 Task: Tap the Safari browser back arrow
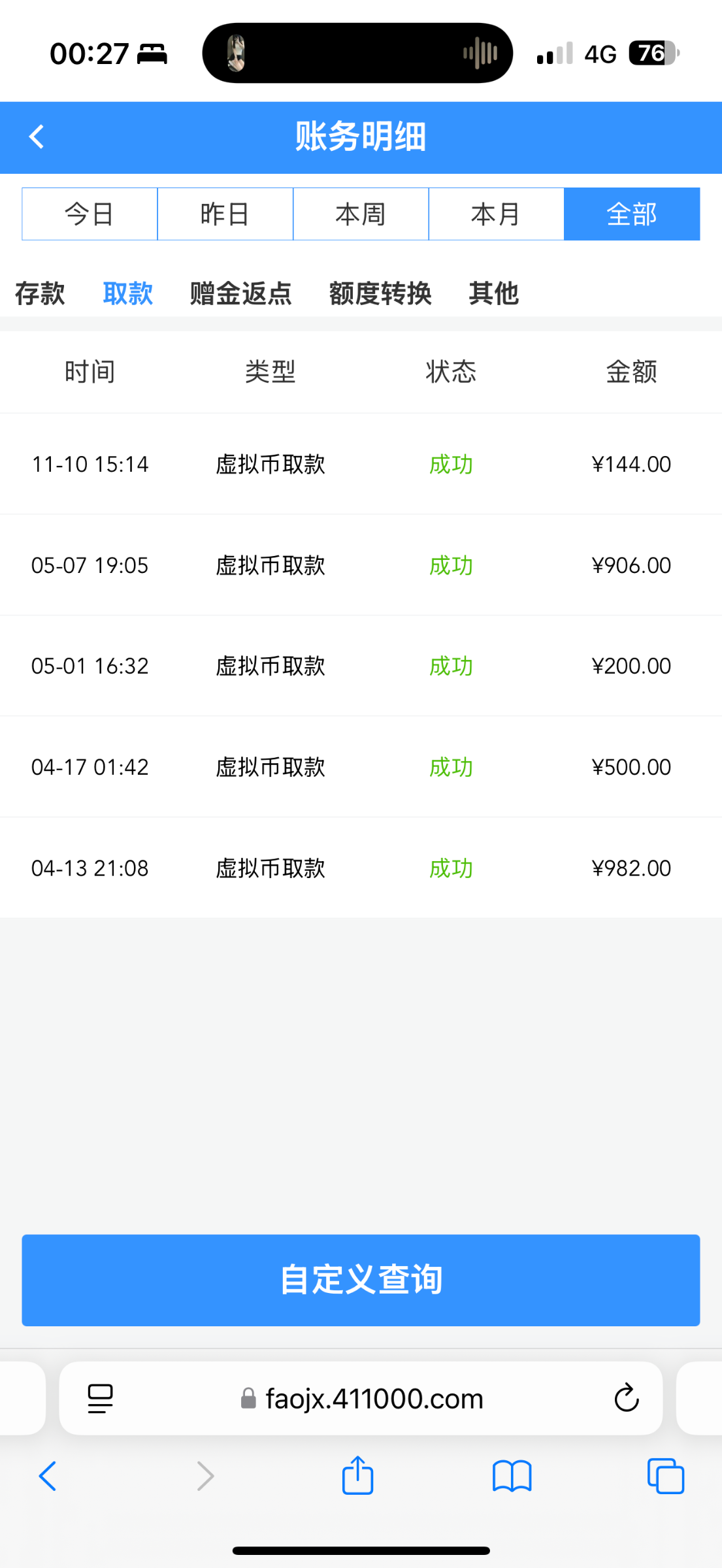coord(48,1476)
